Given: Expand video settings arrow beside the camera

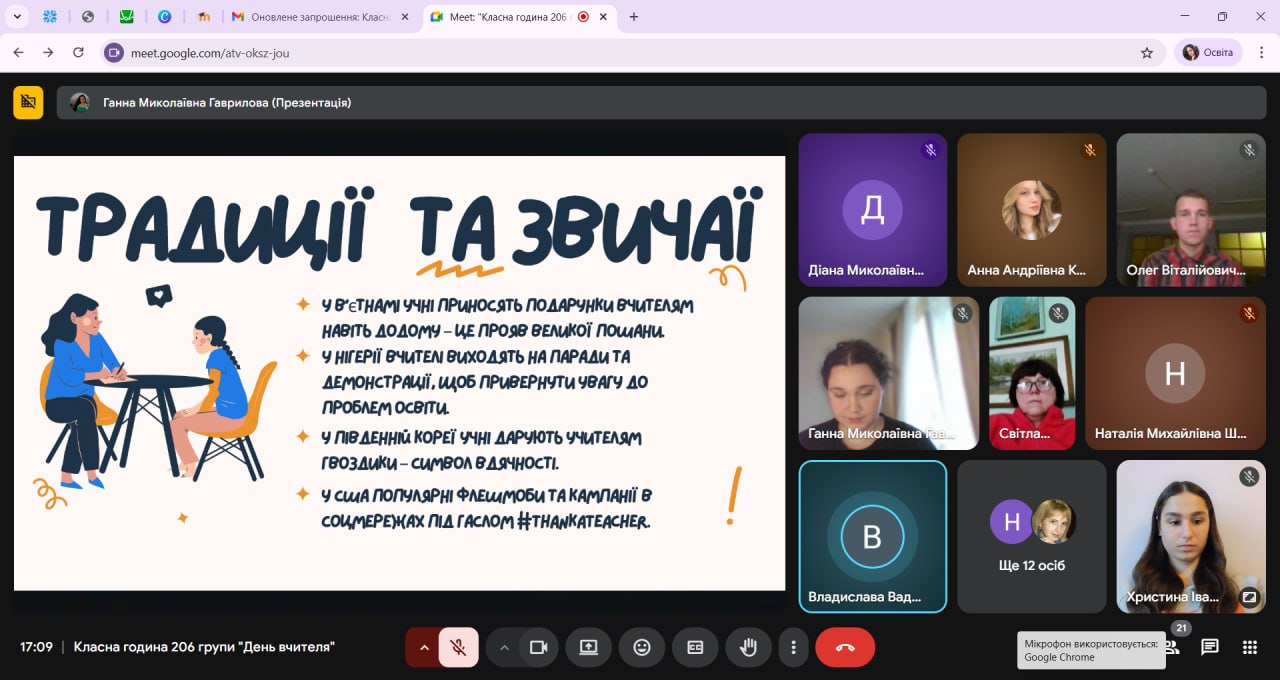Looking at the screenshot, I should [x=504, y=647].
